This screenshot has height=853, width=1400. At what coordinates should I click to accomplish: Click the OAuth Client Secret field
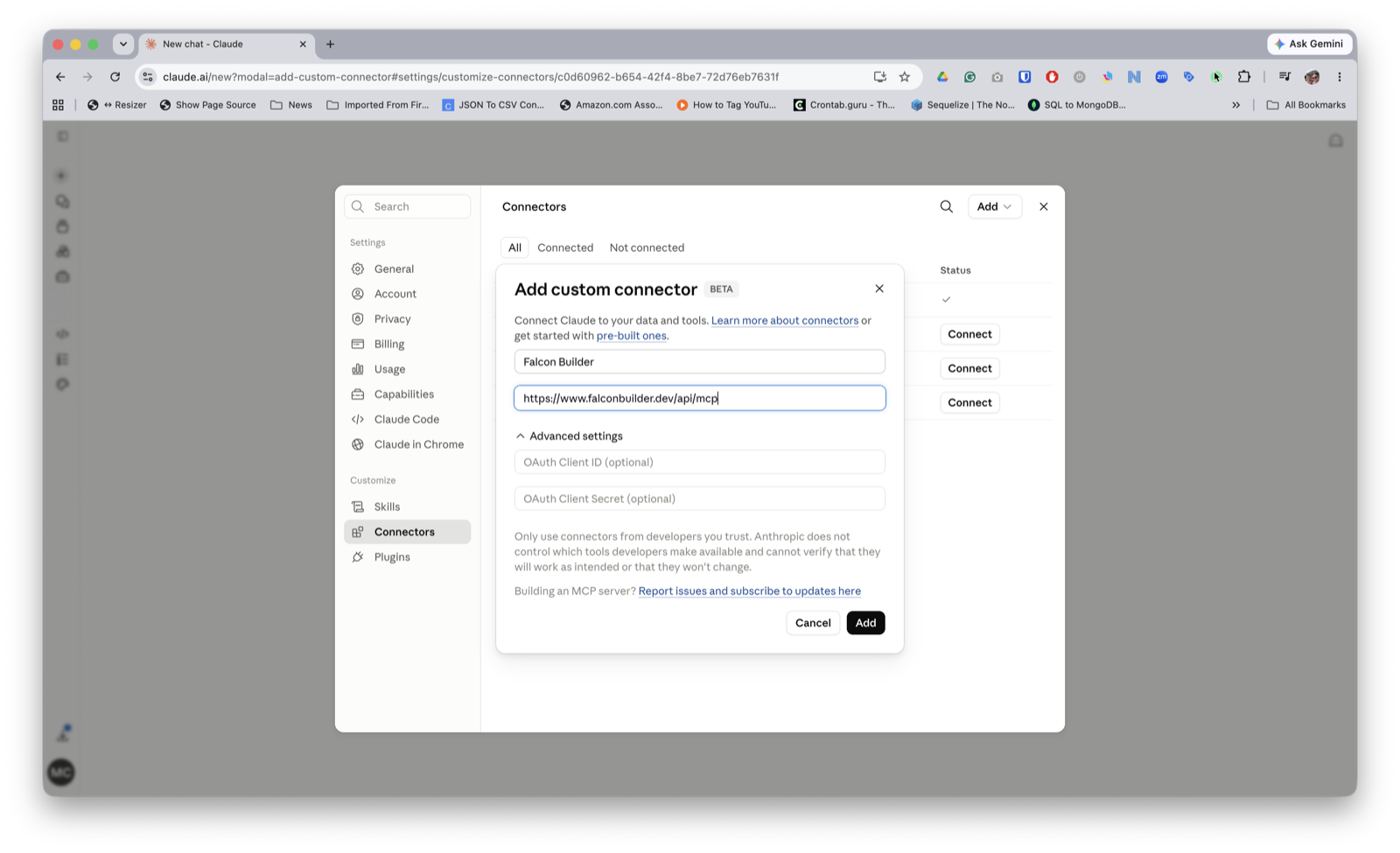coord(699,499)
